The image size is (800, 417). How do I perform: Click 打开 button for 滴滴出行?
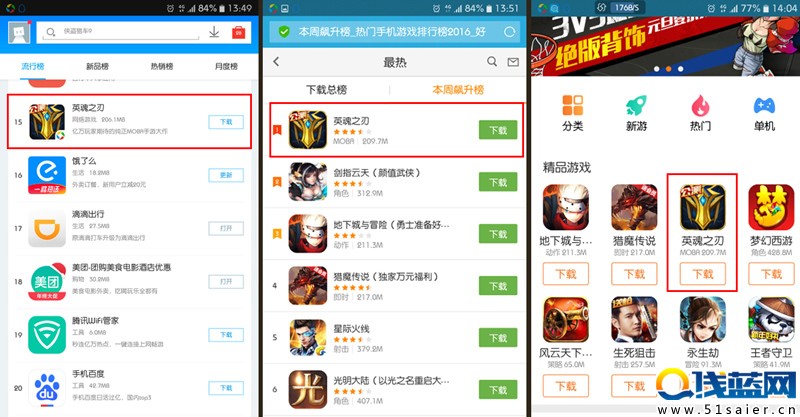tap(226, 228)
